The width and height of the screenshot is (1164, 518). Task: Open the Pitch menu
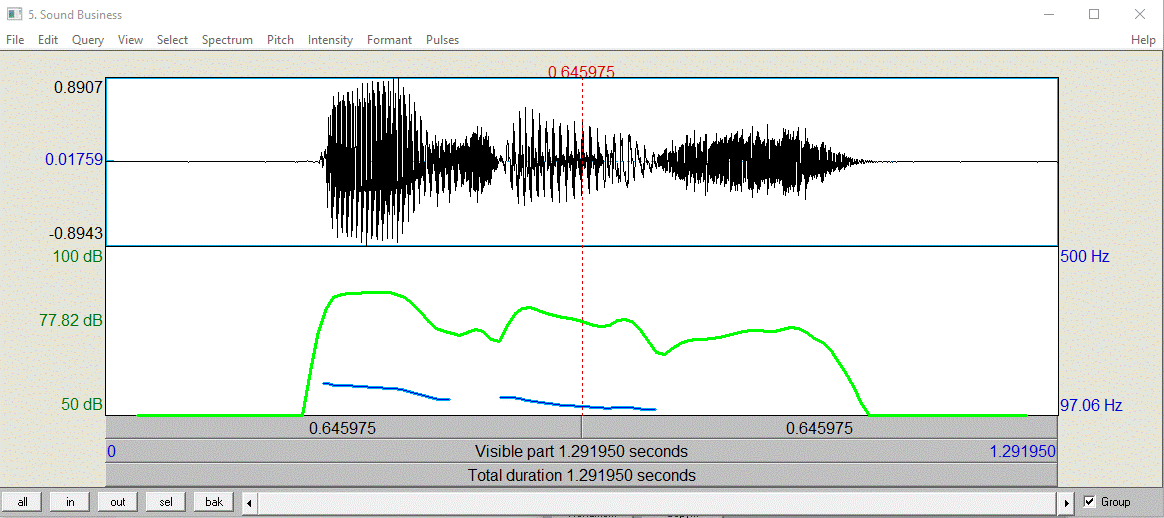[x=280, y=40]
